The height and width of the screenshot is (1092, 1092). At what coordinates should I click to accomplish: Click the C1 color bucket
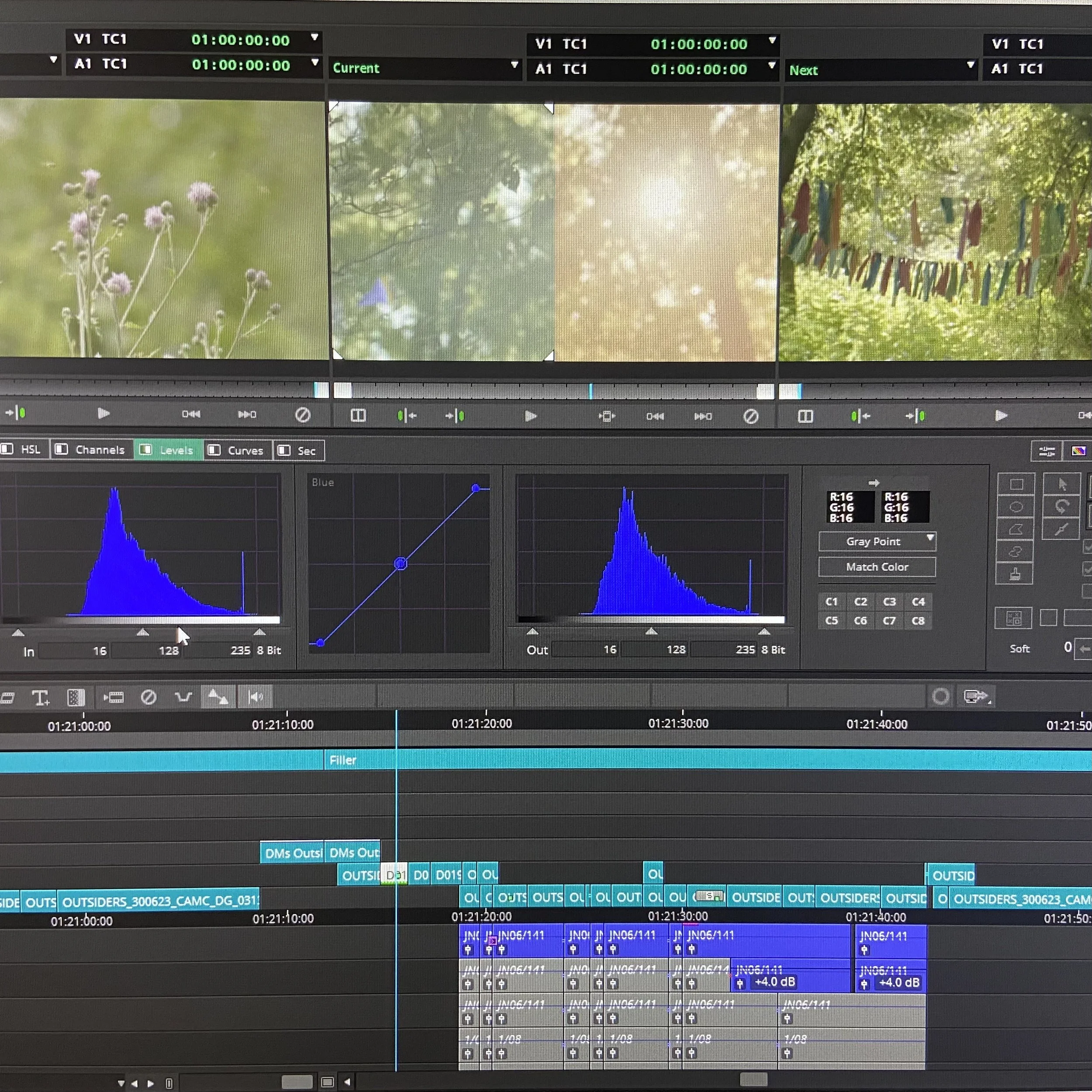831,602
